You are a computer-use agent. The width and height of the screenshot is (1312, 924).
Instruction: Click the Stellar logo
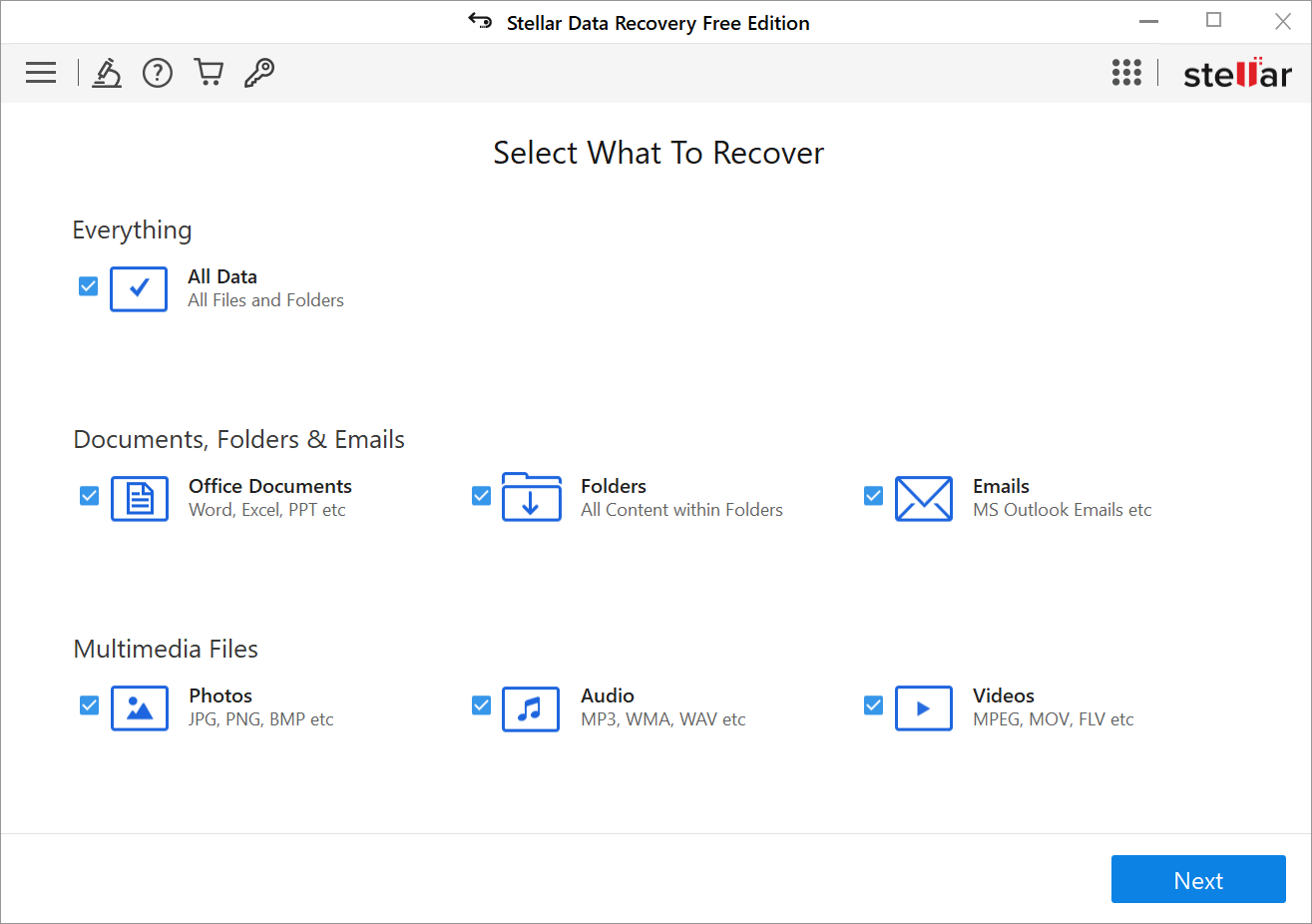(1237, 72)
